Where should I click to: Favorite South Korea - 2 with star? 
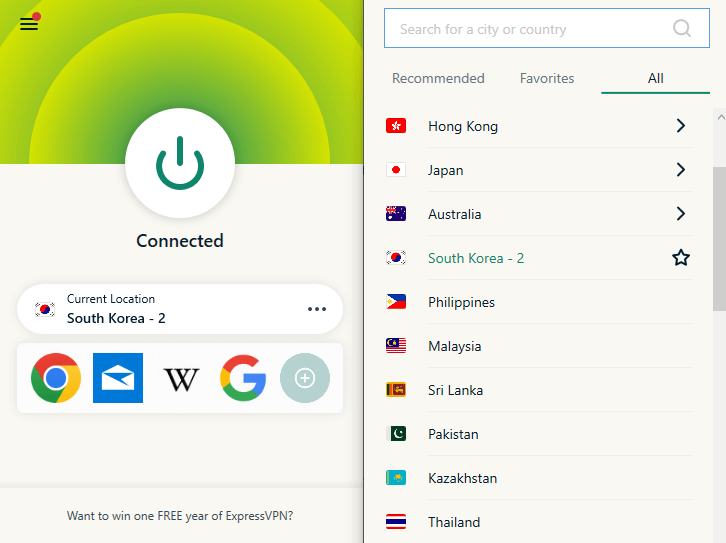(681, 257)
